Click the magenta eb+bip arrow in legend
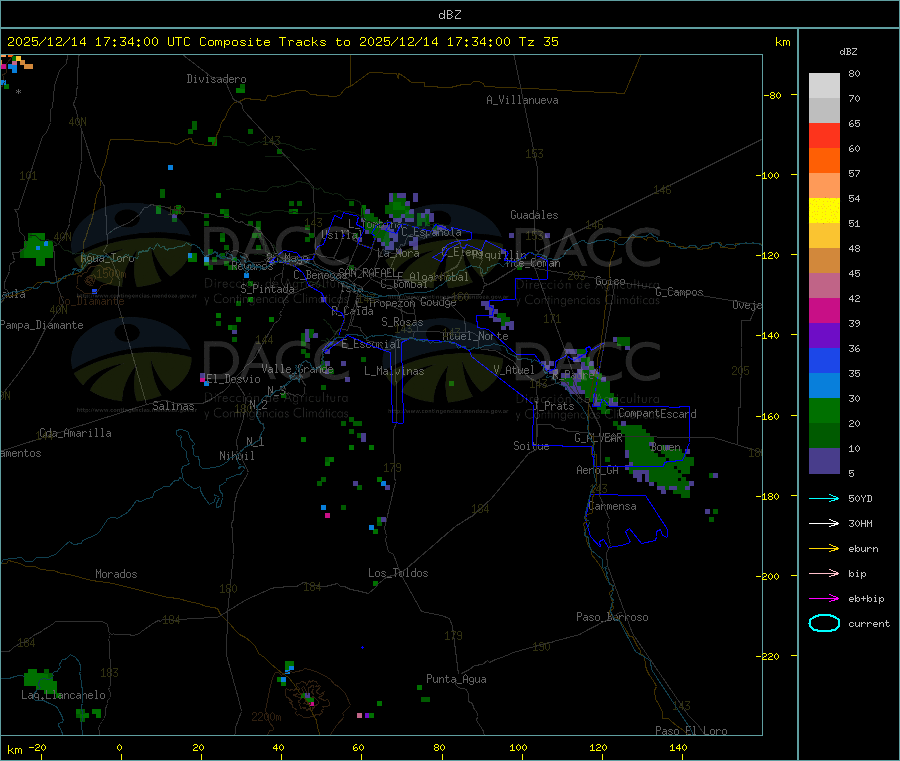The image size is (900, 761). tap(824, 599)
